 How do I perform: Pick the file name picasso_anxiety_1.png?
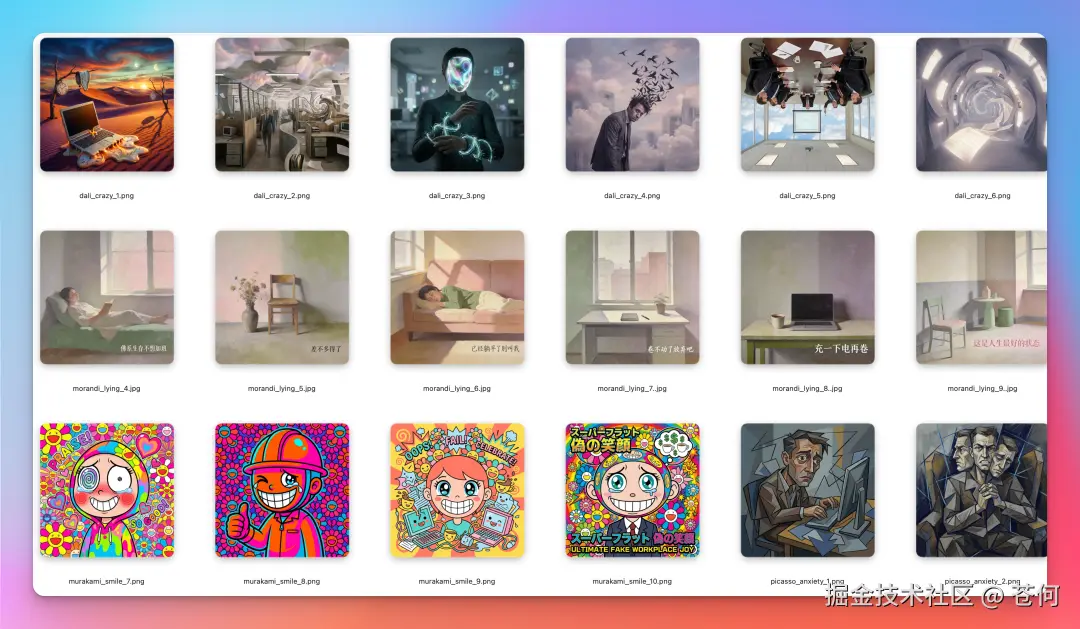(807, 581)
